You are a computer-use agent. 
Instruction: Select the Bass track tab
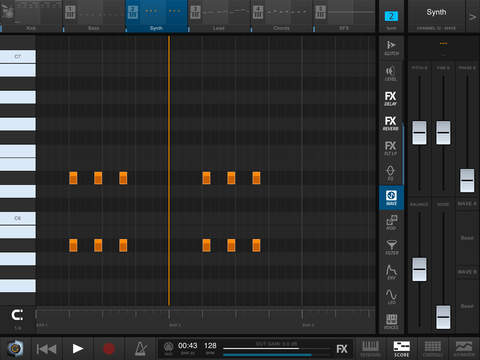pyautogui.click(x=94, y=16)
